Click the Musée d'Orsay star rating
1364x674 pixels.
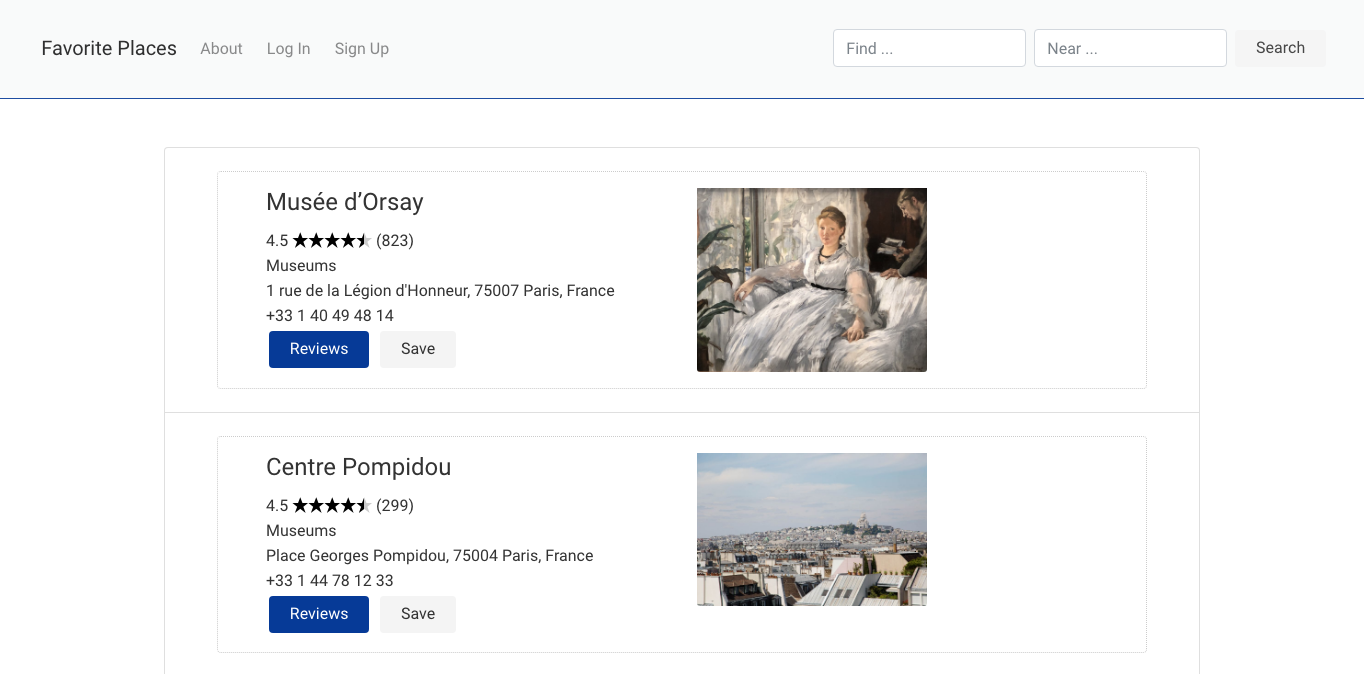(x=332, y=240)
